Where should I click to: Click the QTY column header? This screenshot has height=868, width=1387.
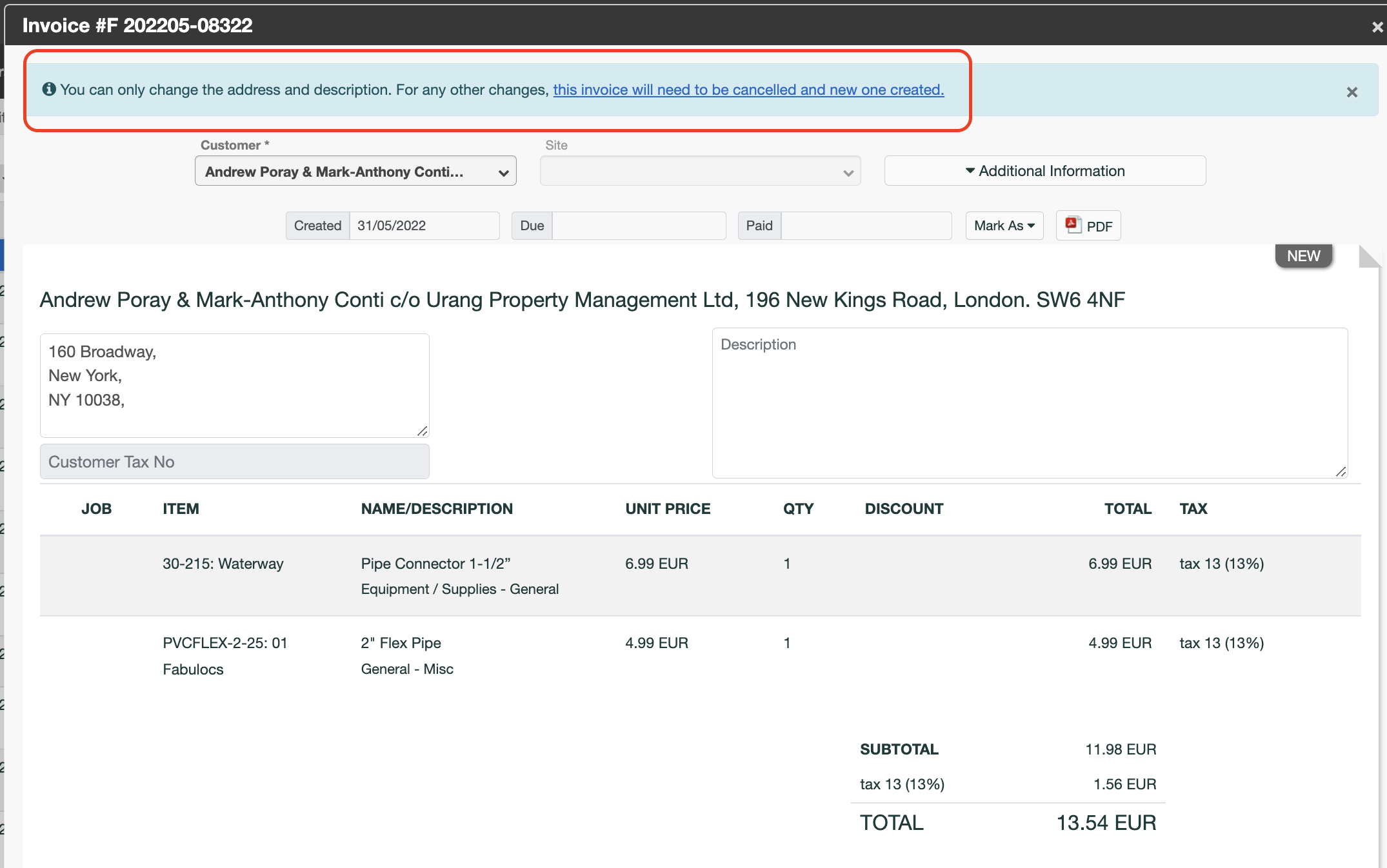(x=799, y=509)
